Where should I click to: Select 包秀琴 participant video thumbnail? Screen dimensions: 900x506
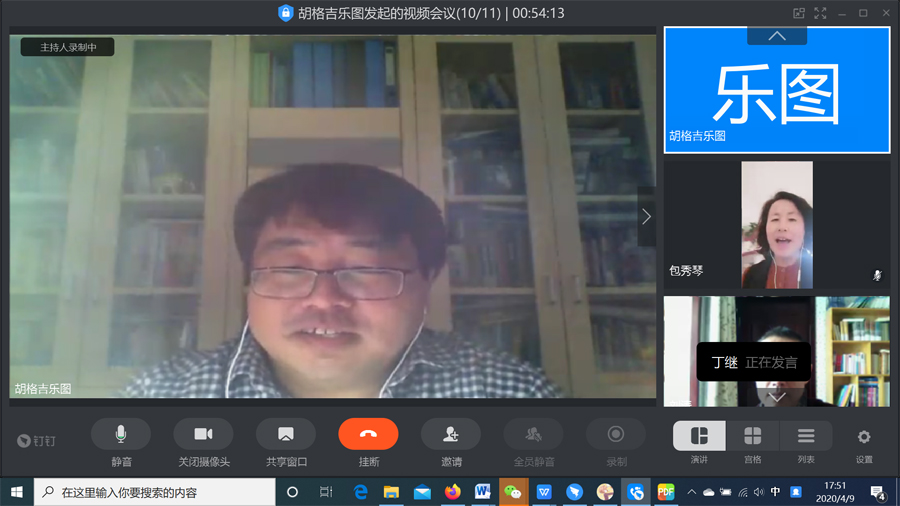(x=777, y=224)
